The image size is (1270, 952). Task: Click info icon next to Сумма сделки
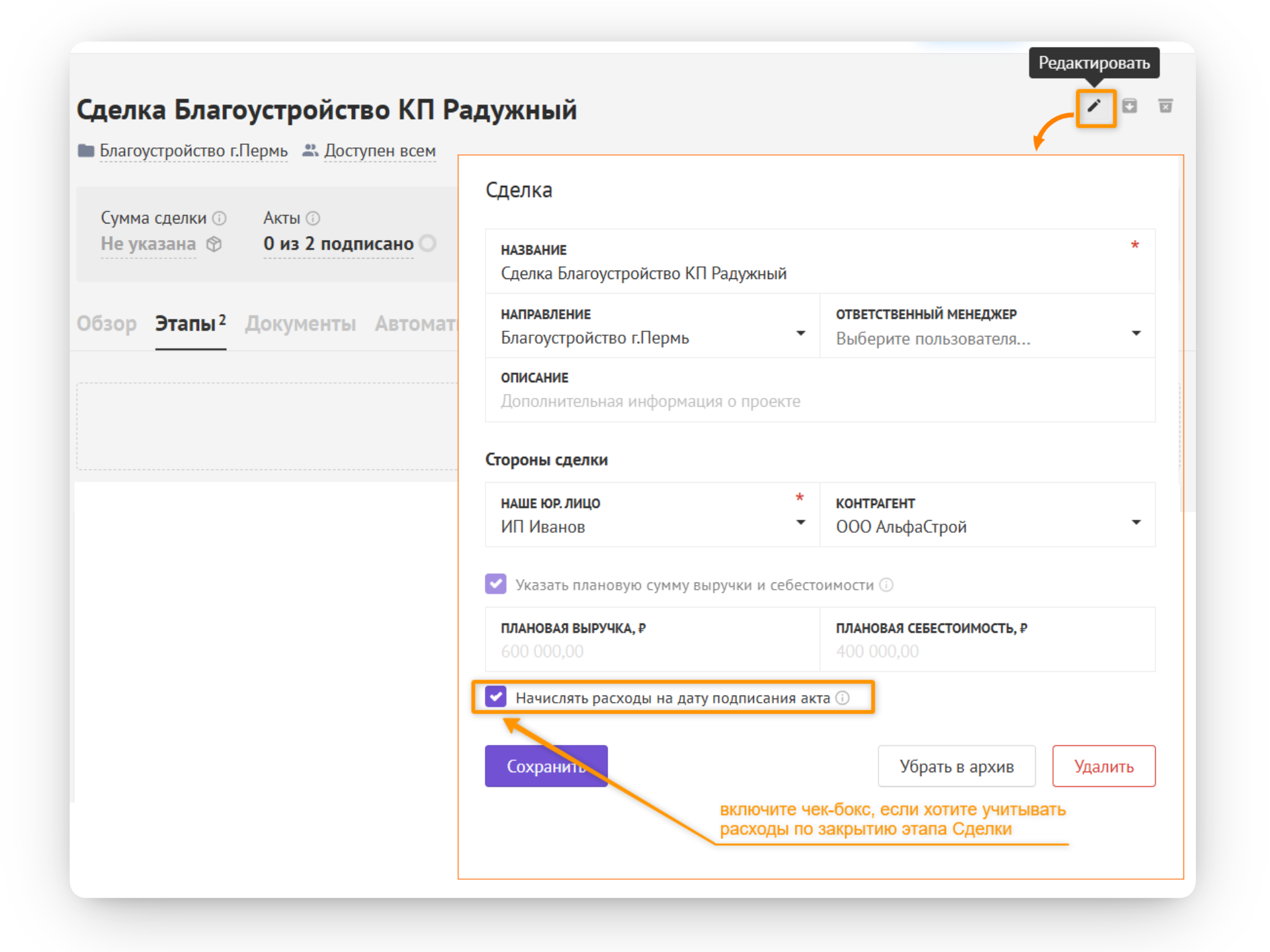point(220,218)
